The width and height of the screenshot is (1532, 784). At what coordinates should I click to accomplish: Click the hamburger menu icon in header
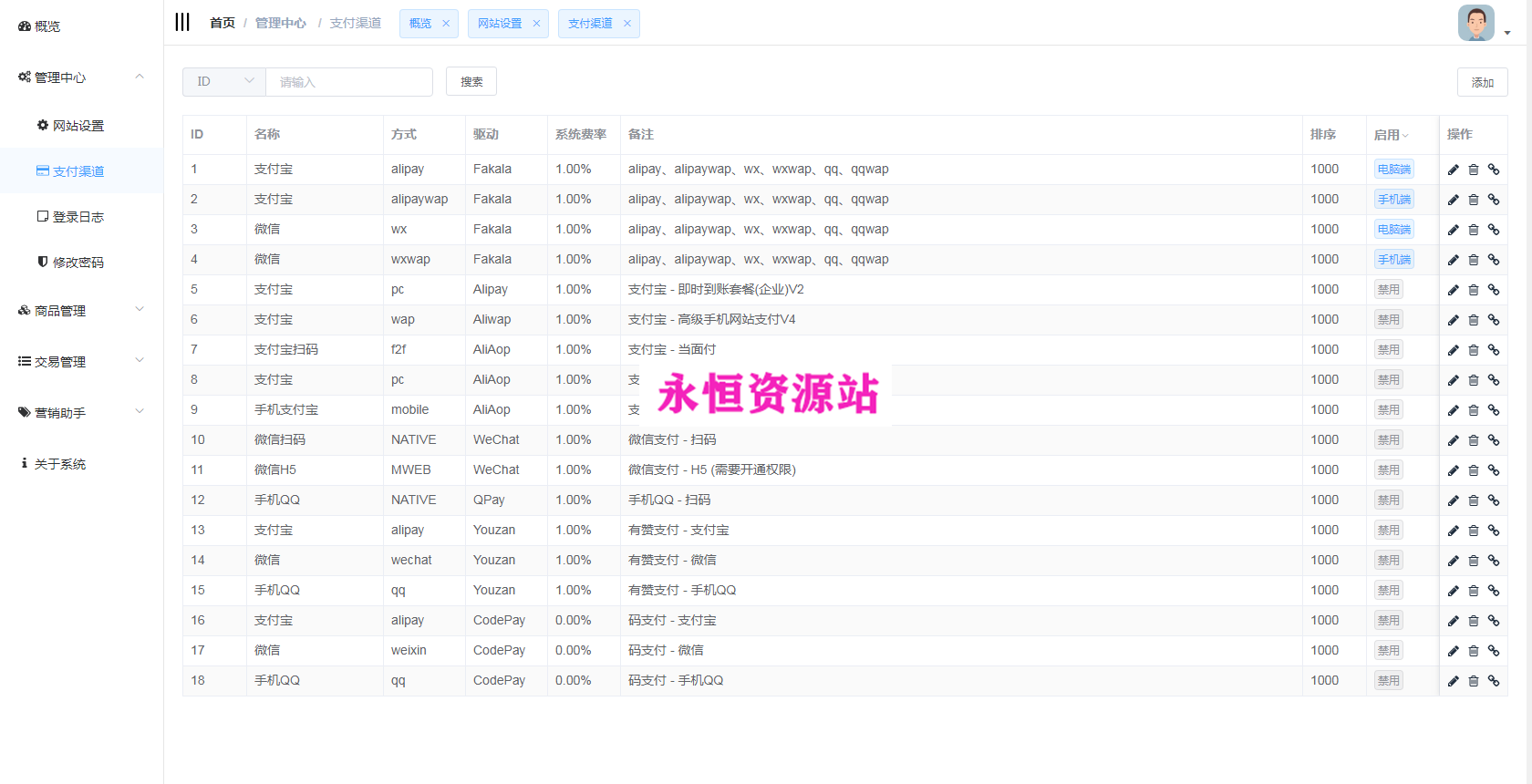182,23
